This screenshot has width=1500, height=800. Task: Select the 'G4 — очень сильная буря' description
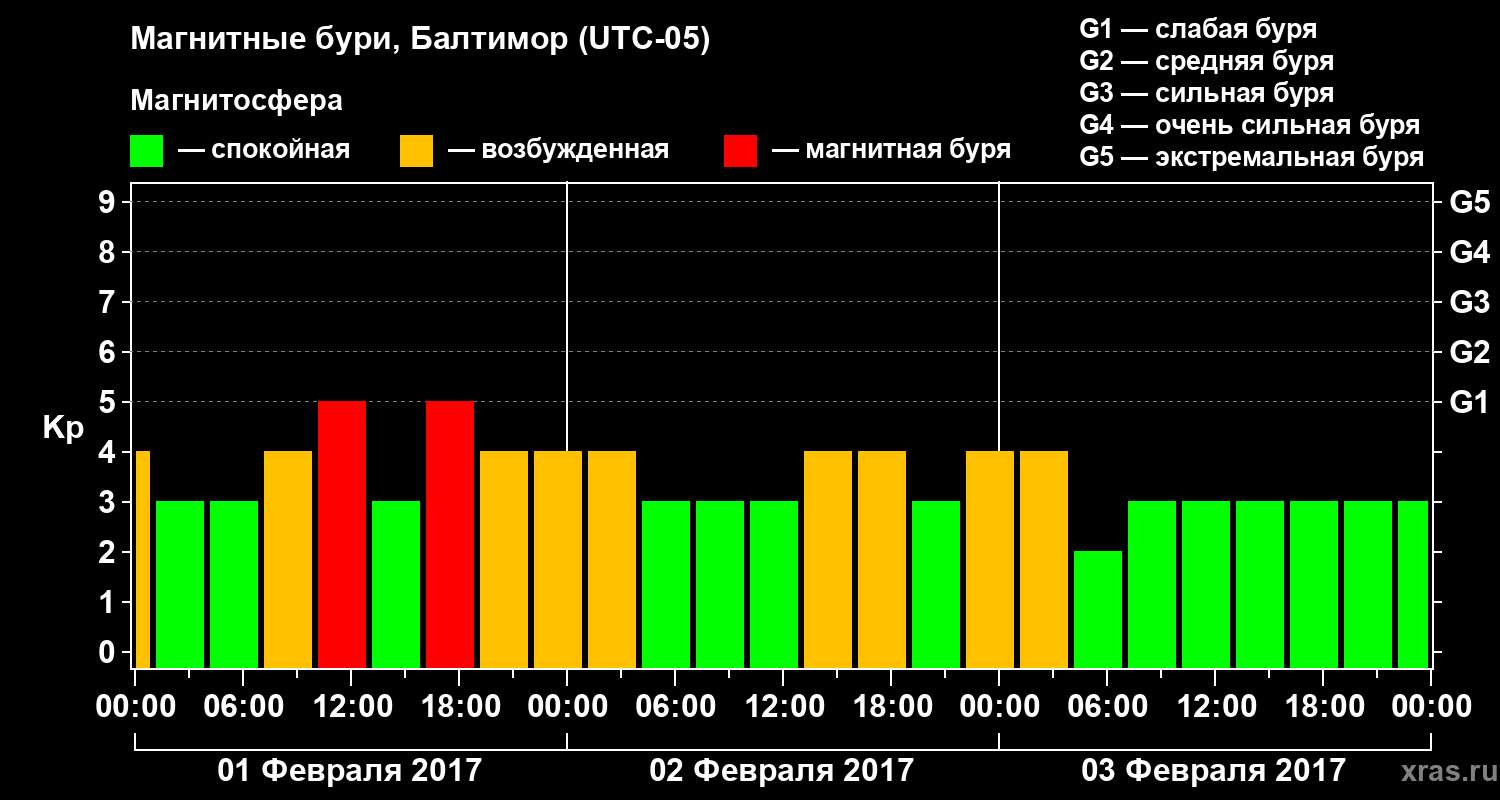(1250, 125)
